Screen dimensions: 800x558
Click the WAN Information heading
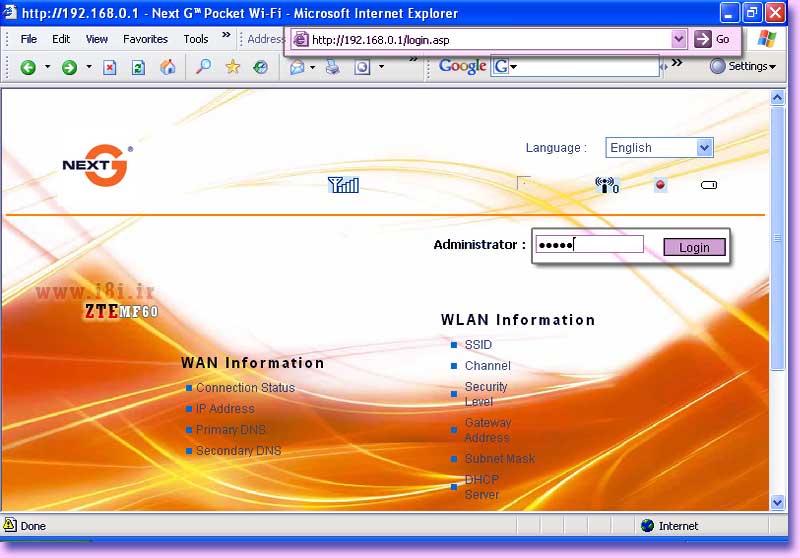coord(252,363)
